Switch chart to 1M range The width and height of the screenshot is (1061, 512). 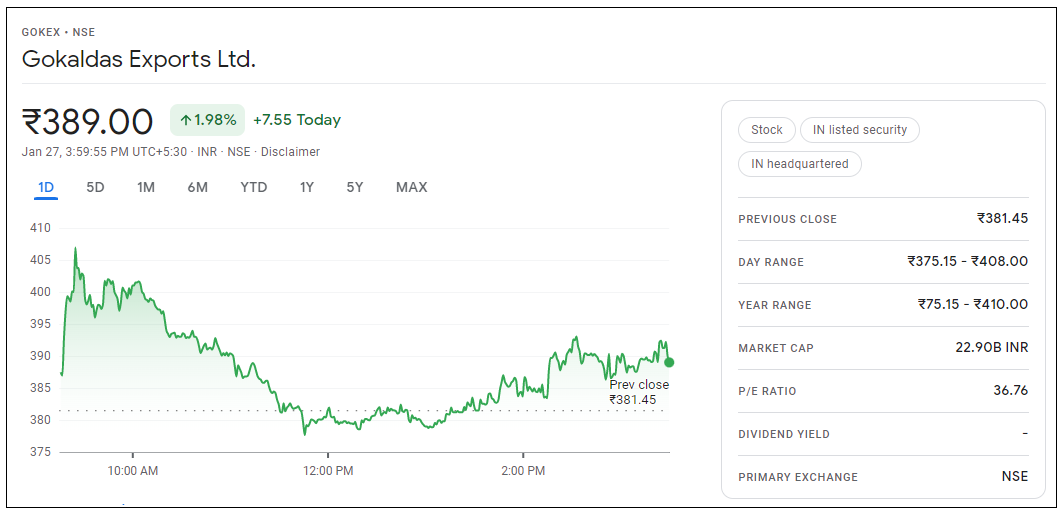pos(146,187)
